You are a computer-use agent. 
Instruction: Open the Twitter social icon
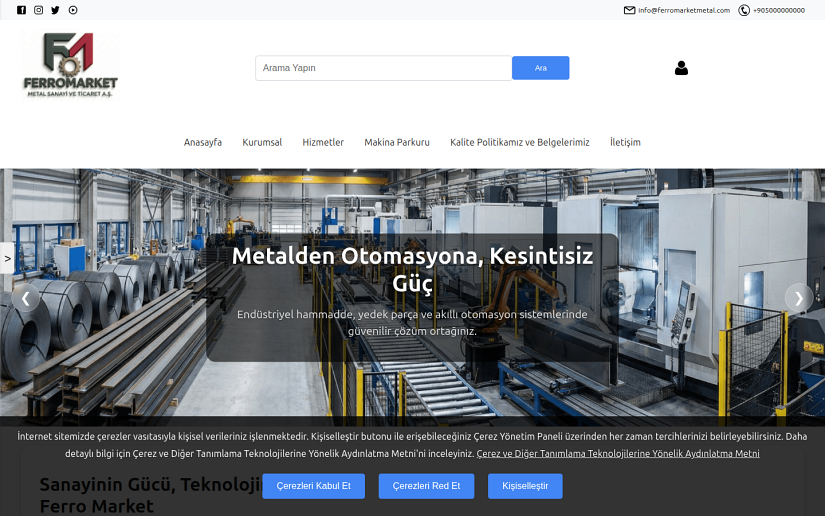coord(55,10)
